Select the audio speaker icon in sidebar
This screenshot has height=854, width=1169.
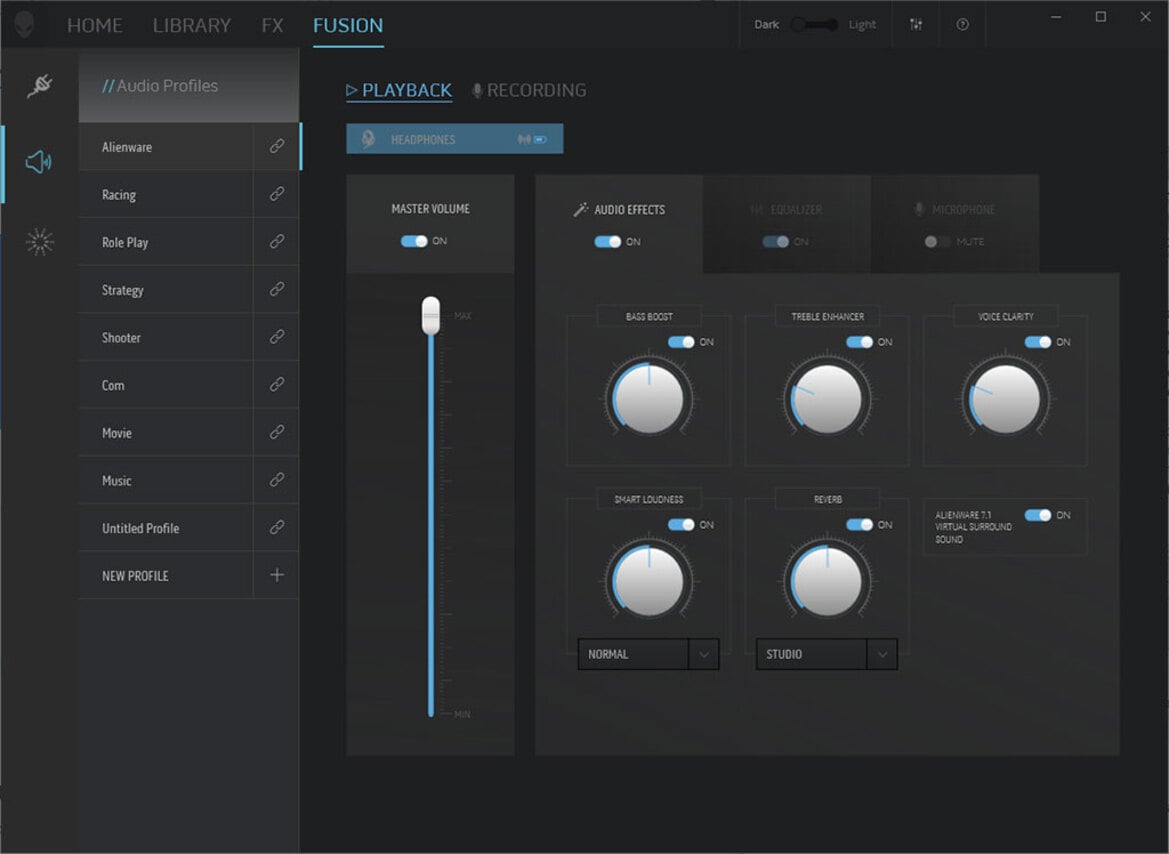[39, 161]
